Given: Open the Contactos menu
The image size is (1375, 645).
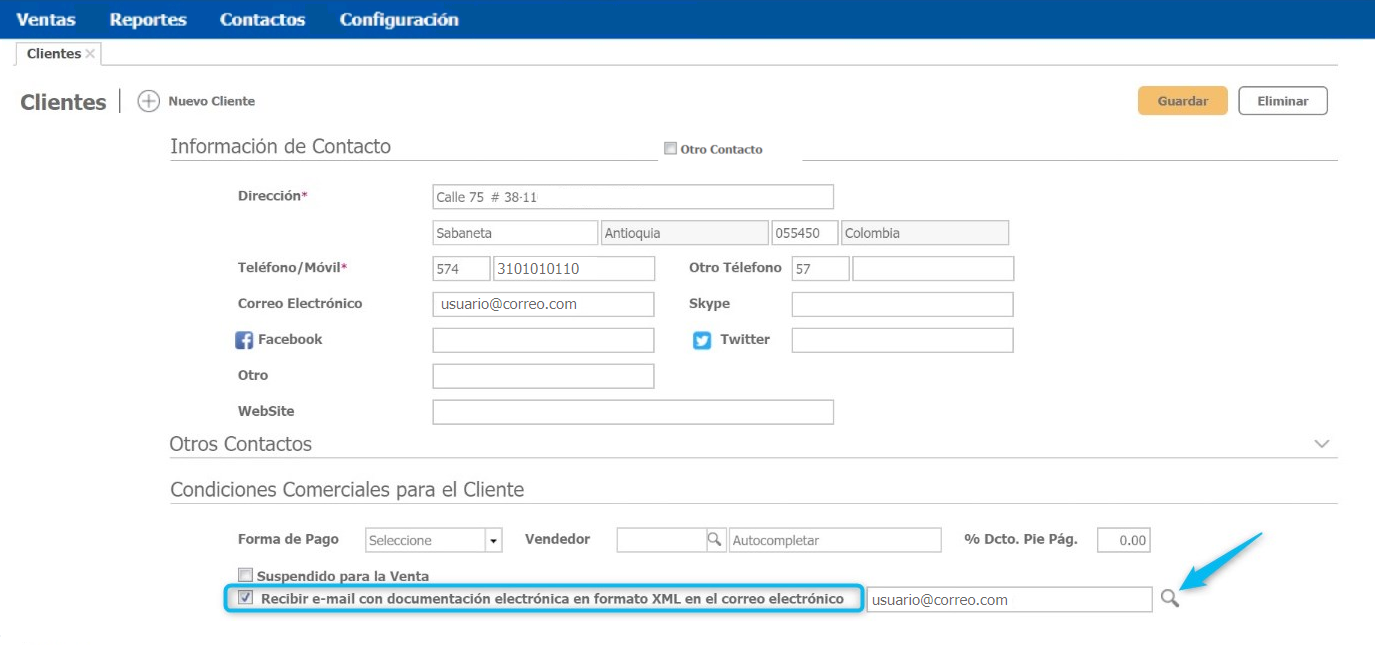Looking at the screenshot, I should point(262,20).
